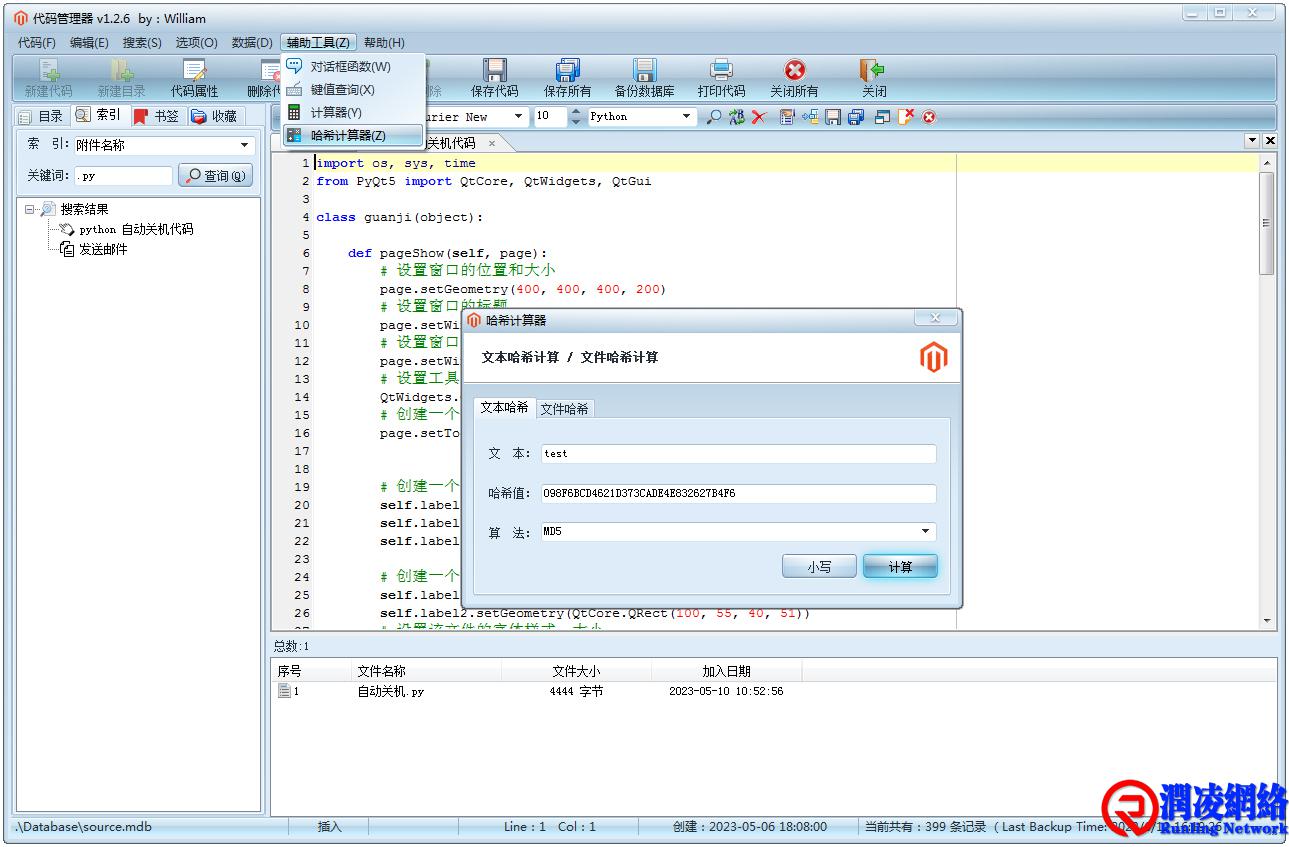Viewport: 1289px width, 847px height.
Task: Click the 打印代码 printer icon
Action: click(x=721, y=69)
